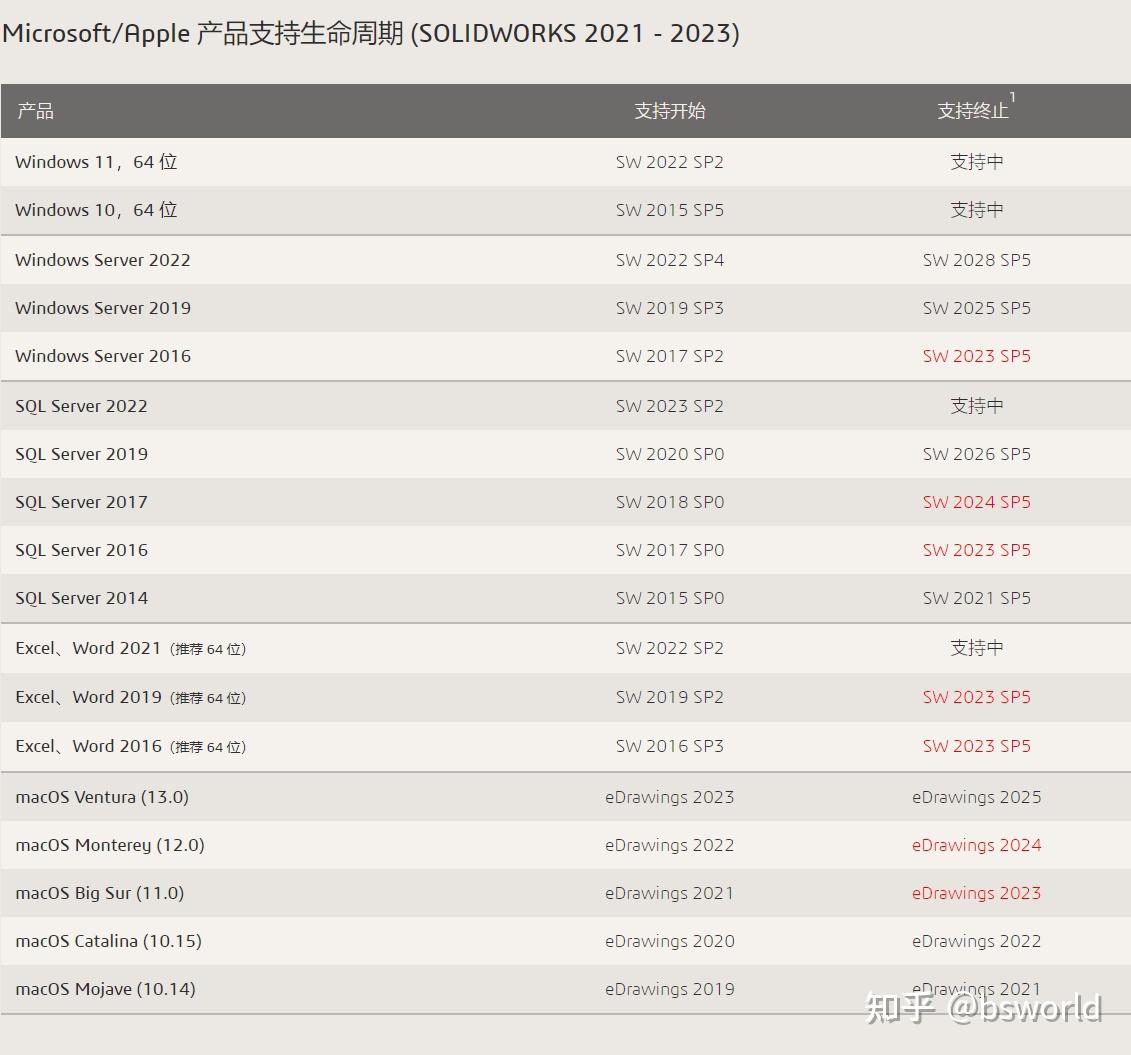Image resolution: width=1131 pixels, height=1055 pixels.
Task: Click the SW 2017 SP0 support start cell
Action: click(x=669, y=550)
